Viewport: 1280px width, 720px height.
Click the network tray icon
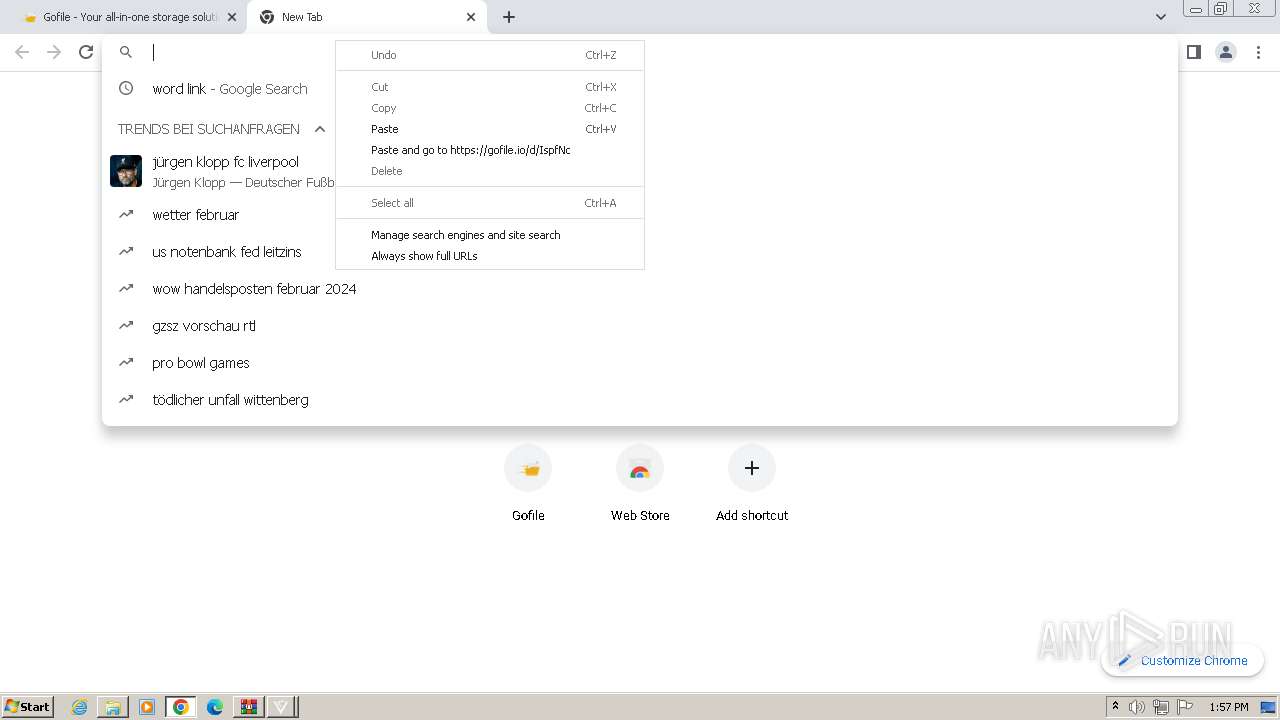click(1161, 707)
